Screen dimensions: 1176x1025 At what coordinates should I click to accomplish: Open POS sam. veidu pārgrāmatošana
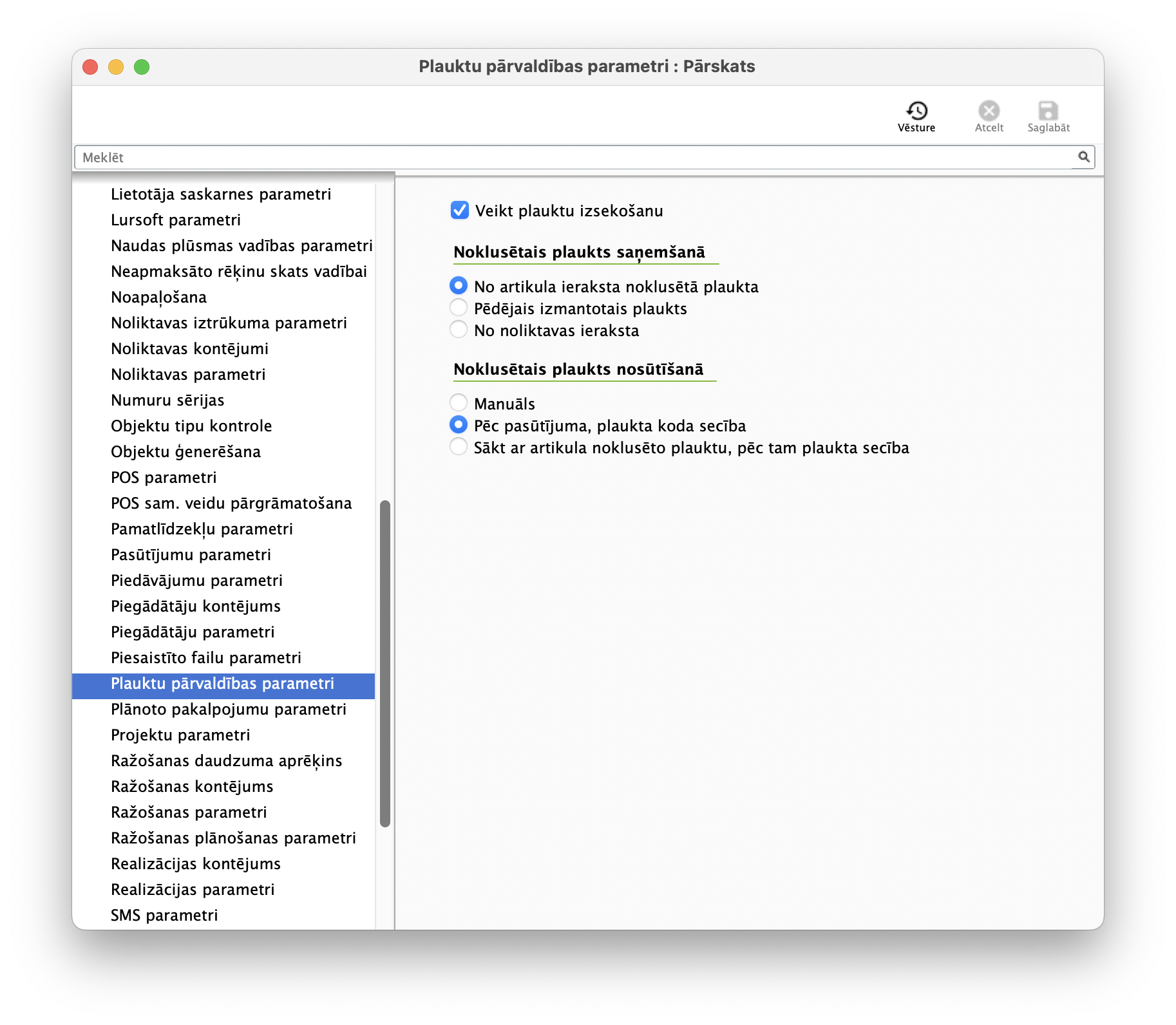pyautogui.click(x=223, y=503)
